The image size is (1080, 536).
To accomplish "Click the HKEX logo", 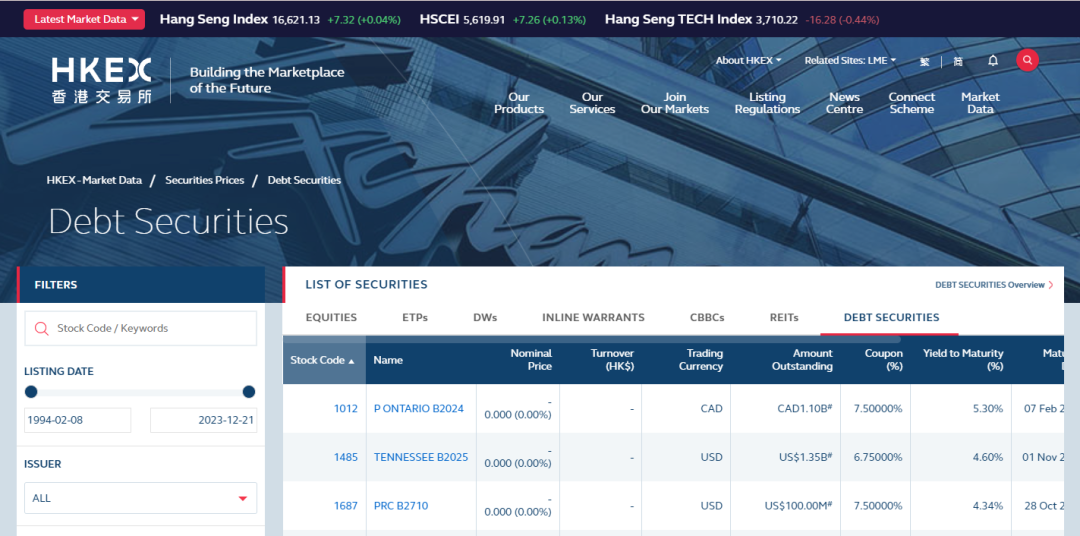I will tap(101, 81).
